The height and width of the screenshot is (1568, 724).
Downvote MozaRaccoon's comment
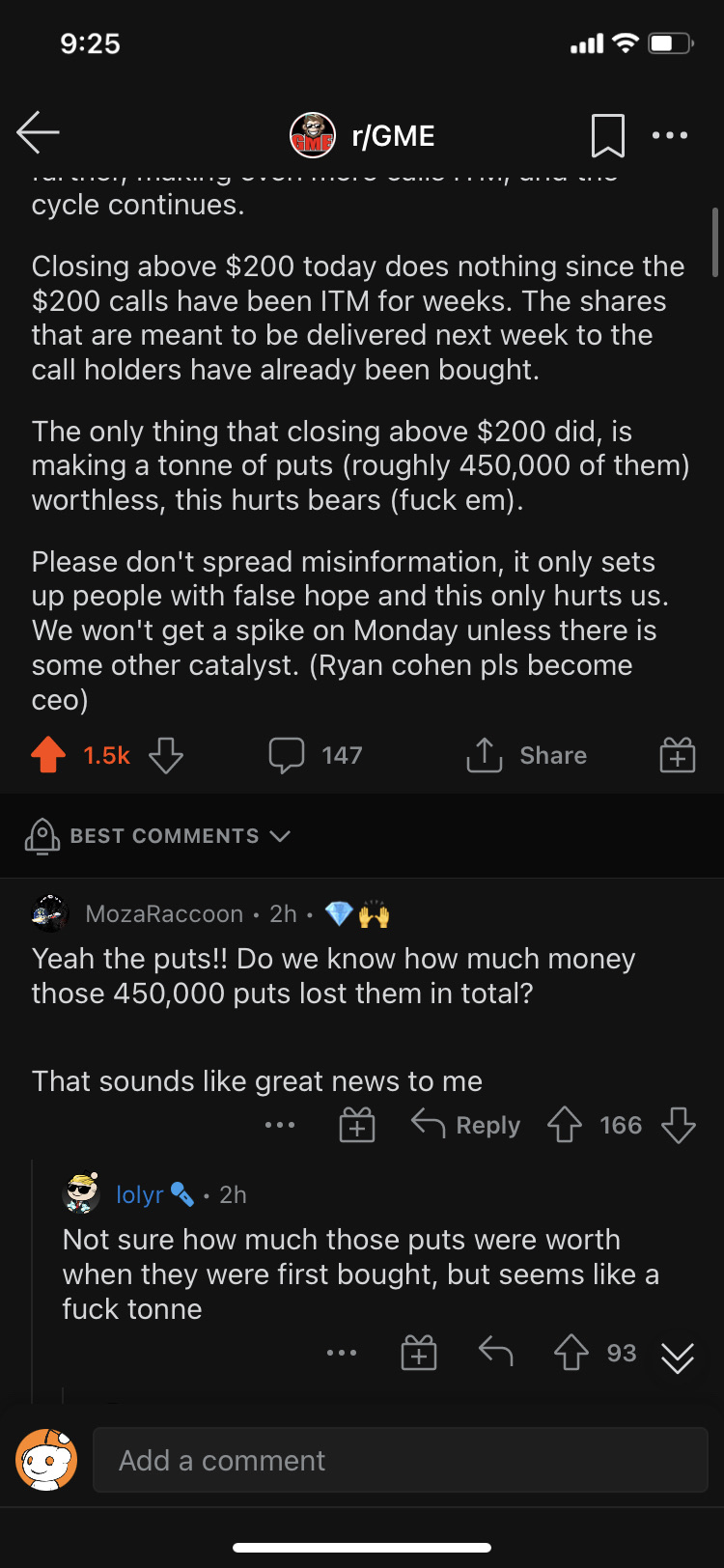(x=679, y=1125)
